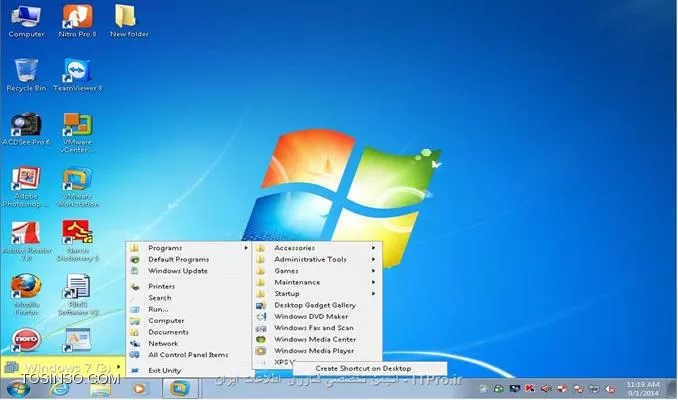Select the Adobe Reader desktop shortcut

26,241
